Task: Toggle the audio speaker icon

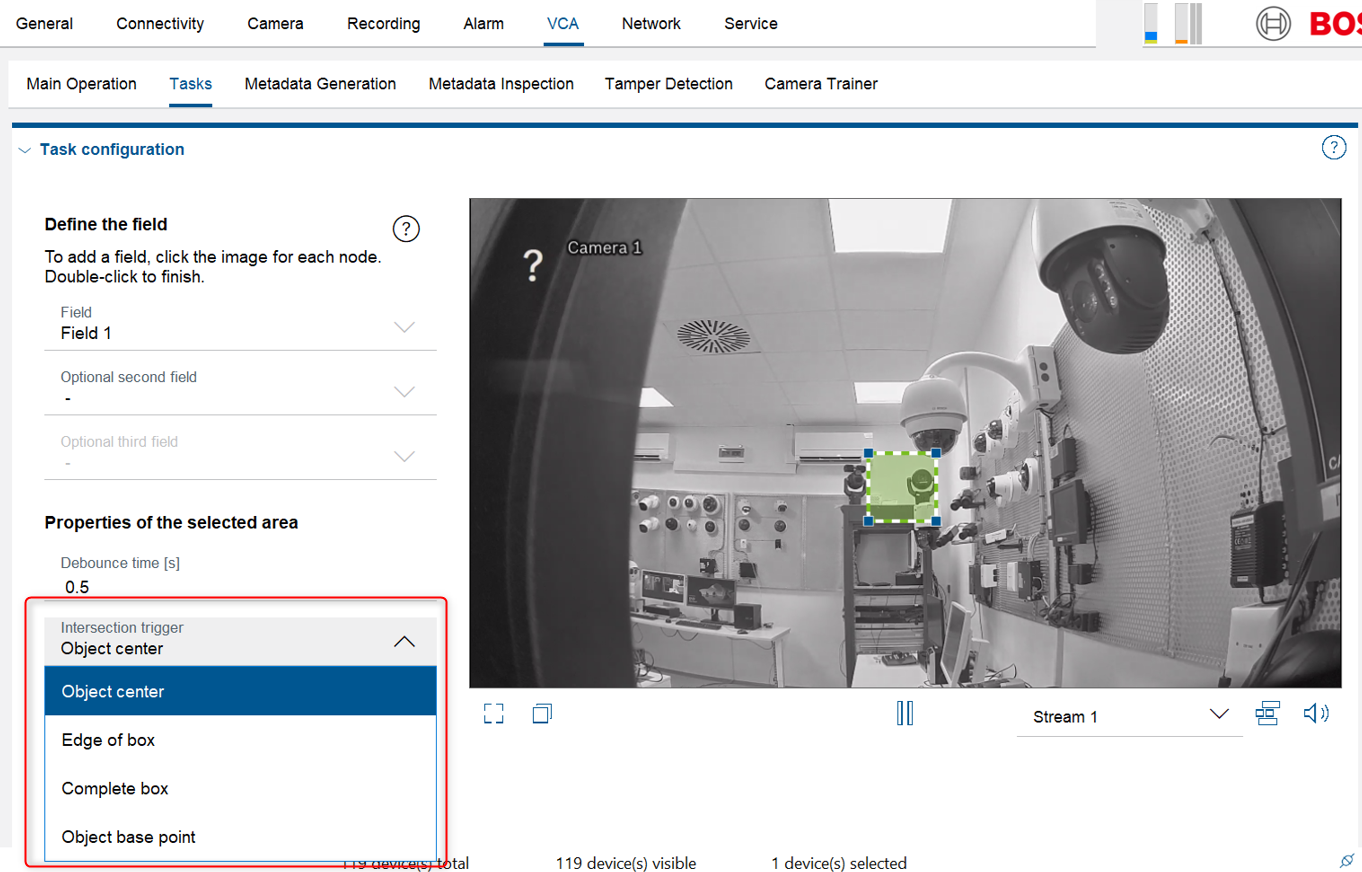Action: 1316,714
